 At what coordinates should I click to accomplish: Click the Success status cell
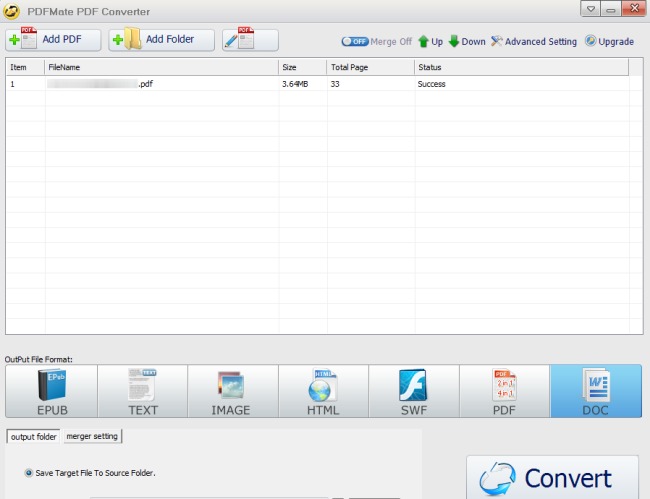click(432, 84)
